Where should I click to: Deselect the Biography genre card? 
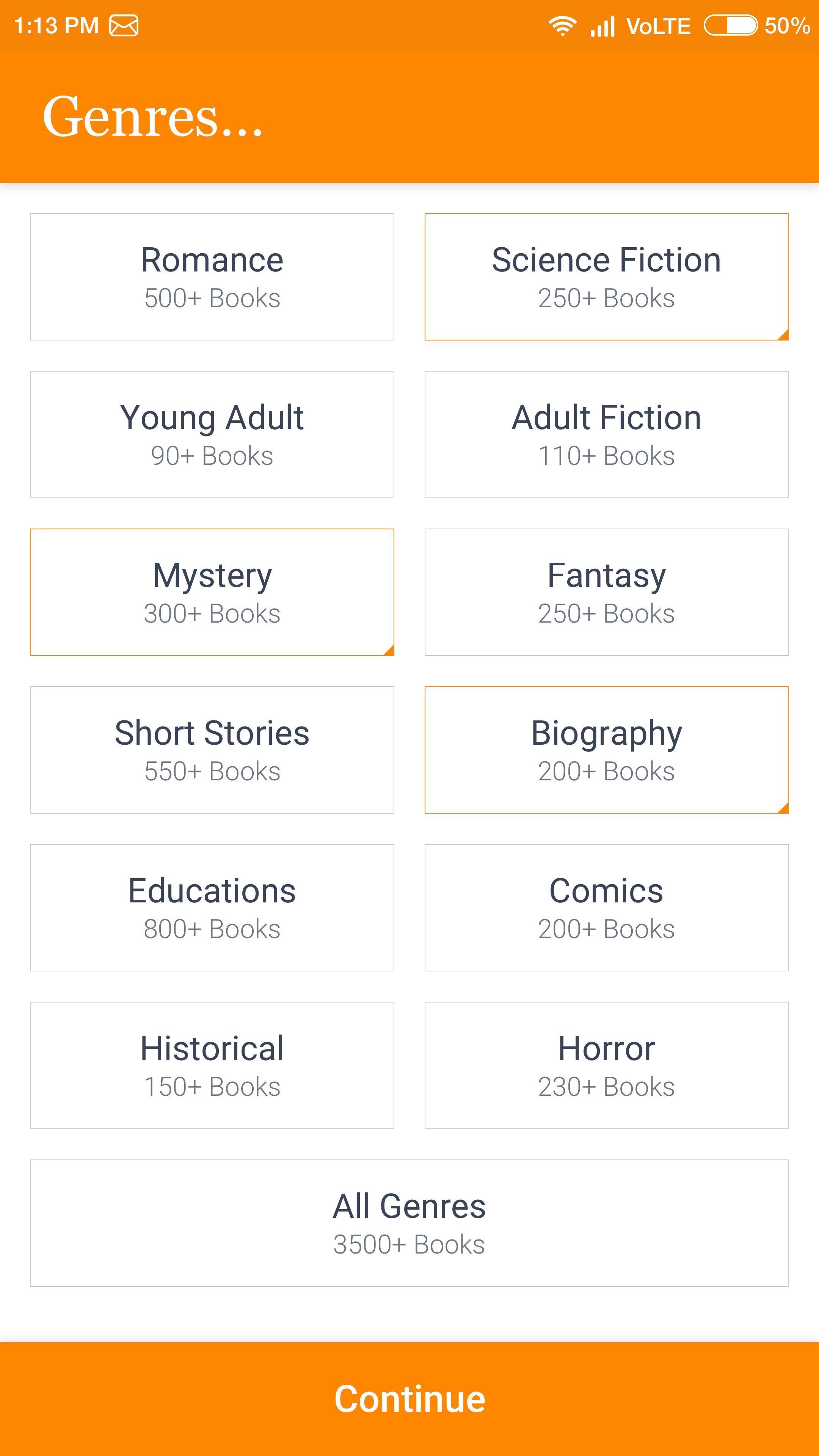(x=606, y=750)
